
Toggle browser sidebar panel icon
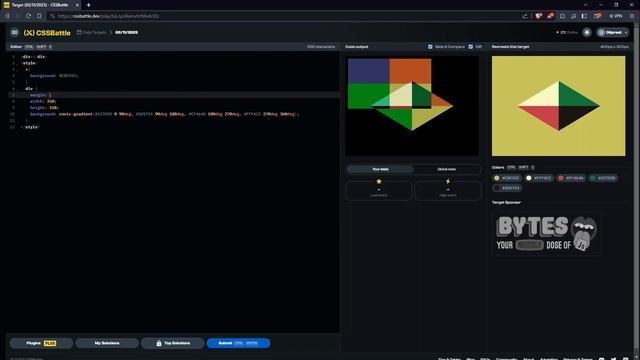(584, 16)
